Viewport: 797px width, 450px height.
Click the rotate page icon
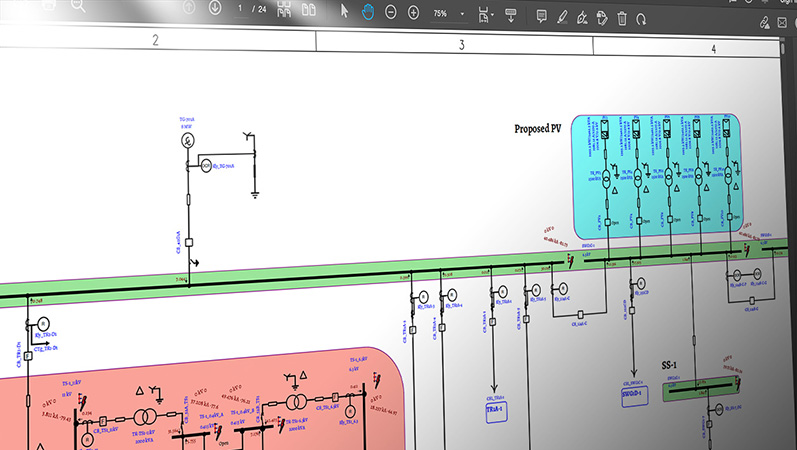(x=641, y=20)
